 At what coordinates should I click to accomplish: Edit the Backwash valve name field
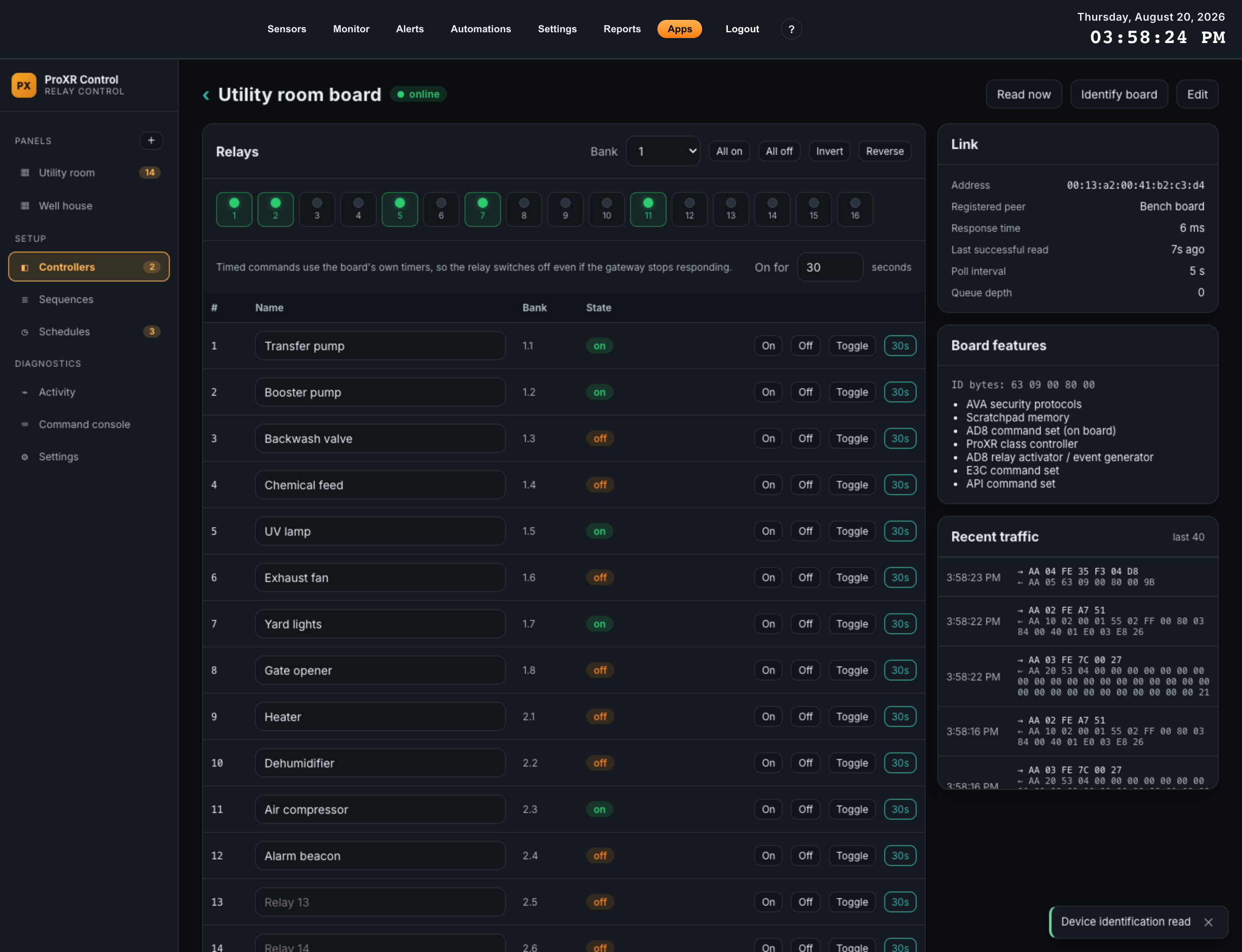[x=380, y=439]
